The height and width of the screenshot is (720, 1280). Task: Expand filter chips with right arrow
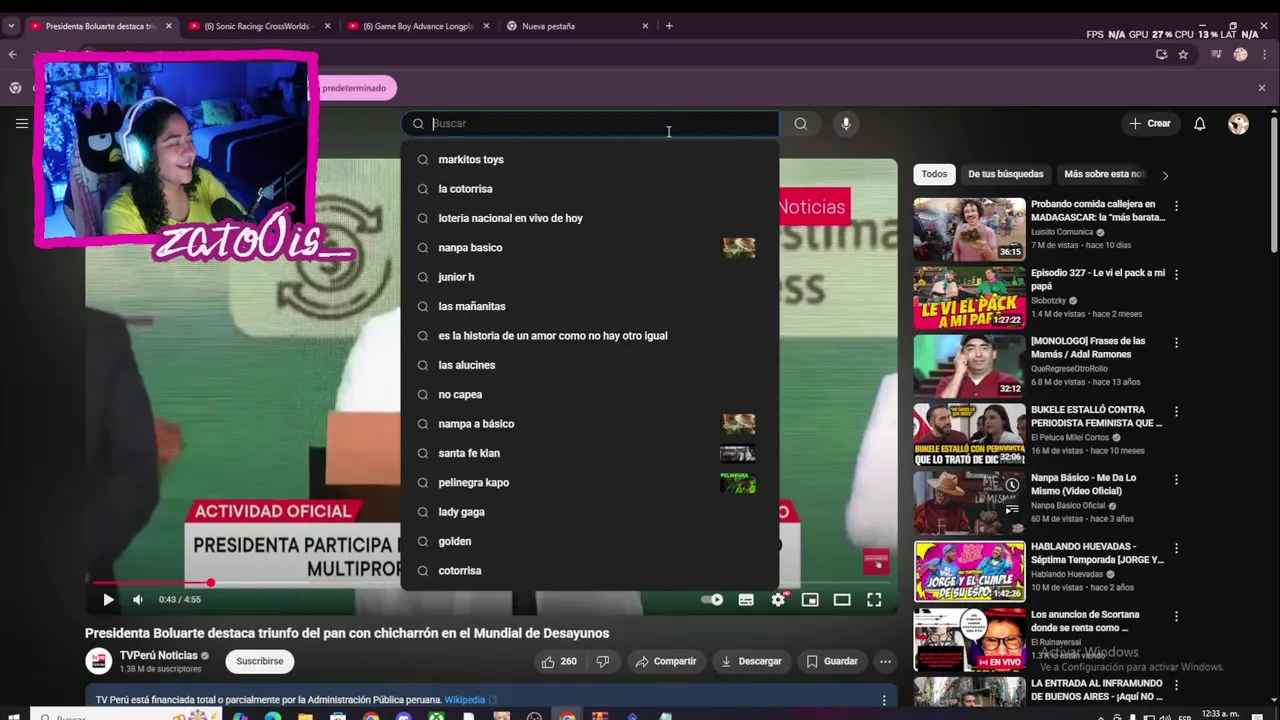[1165, 175]
